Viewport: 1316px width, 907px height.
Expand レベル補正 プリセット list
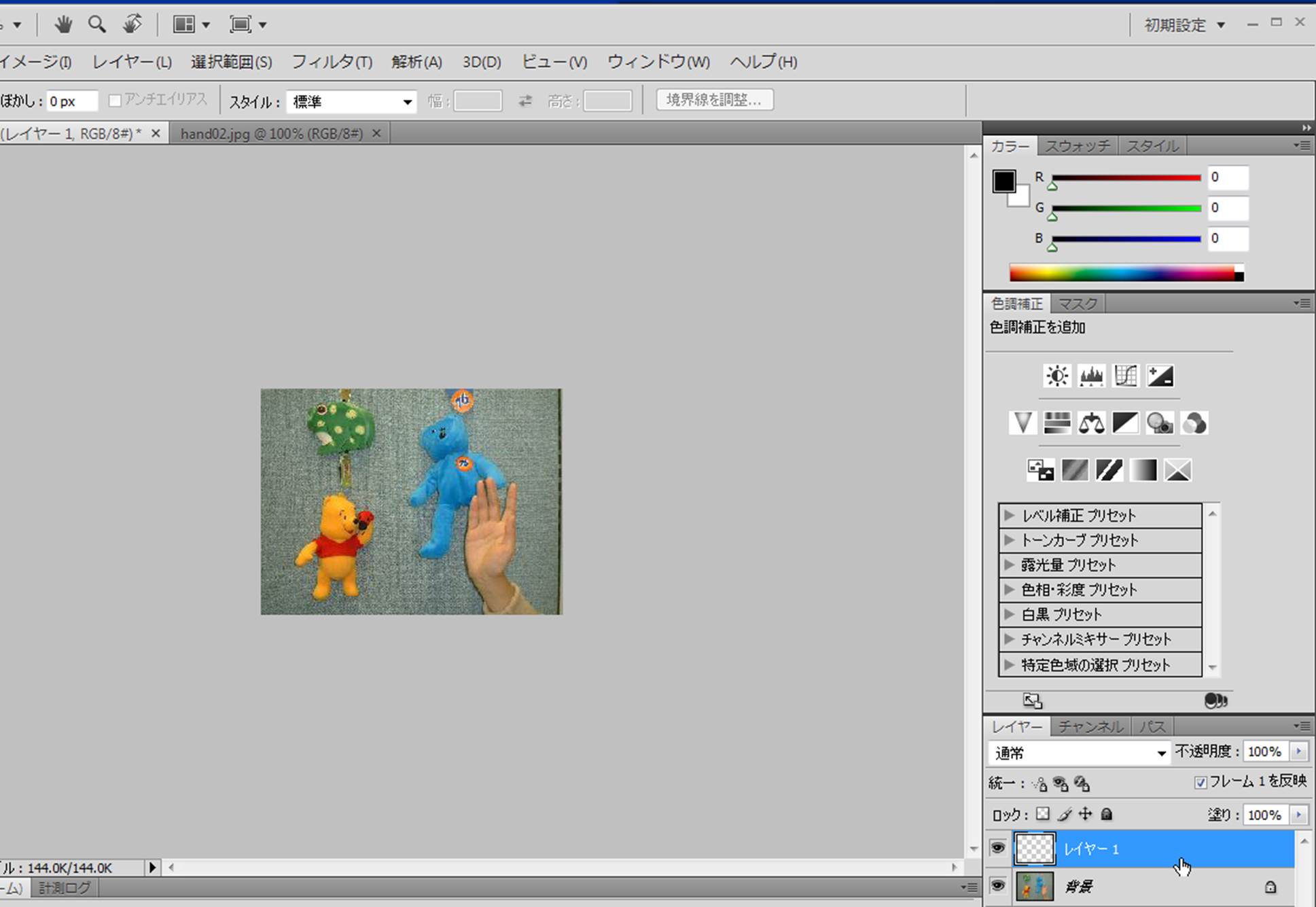pos(1010,515)
